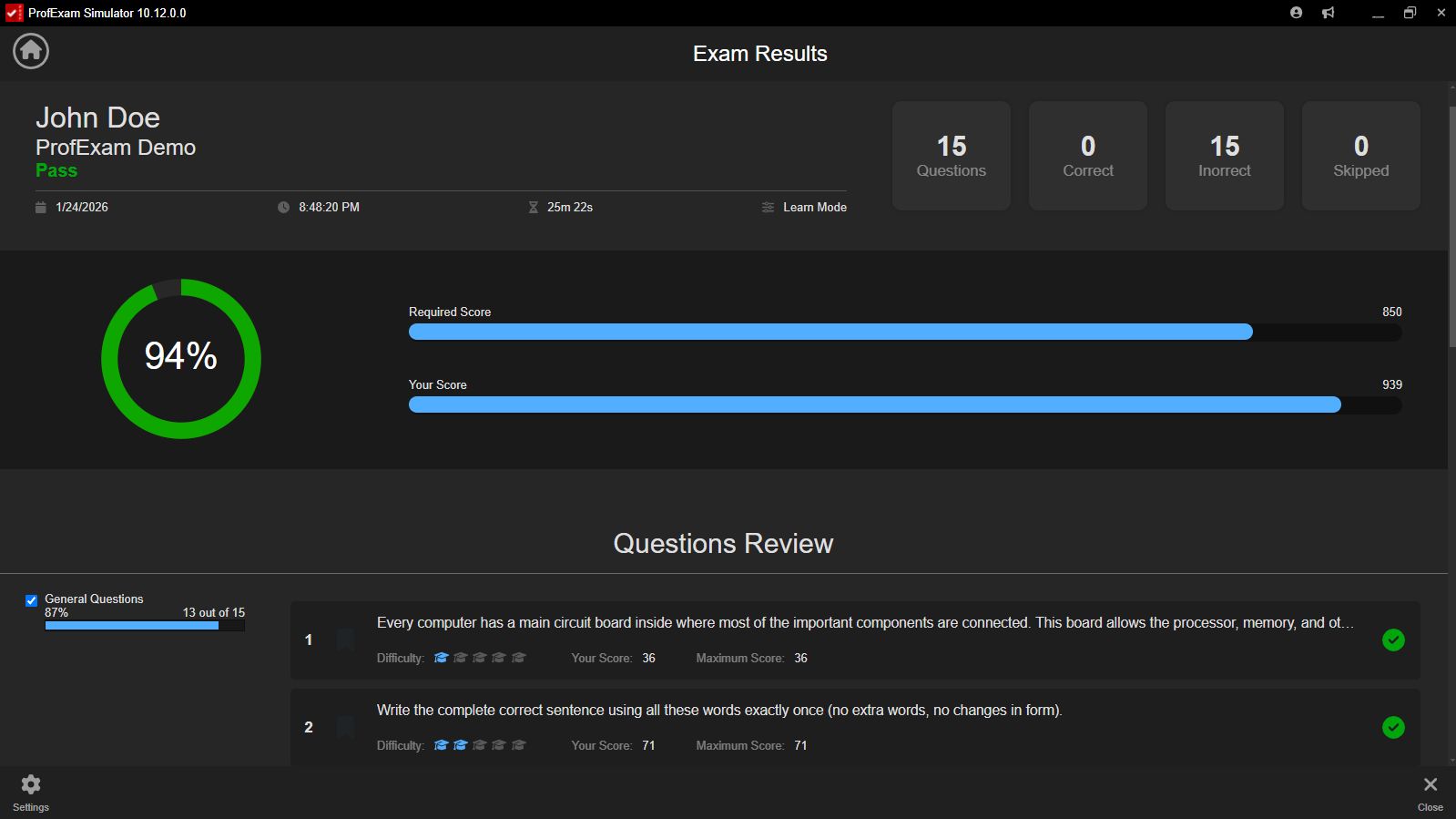Image resolution: width=1456 pixels, height=819 pixels.
Task: Open question 2 about complete correct sentence
Action: coord(855,728)
